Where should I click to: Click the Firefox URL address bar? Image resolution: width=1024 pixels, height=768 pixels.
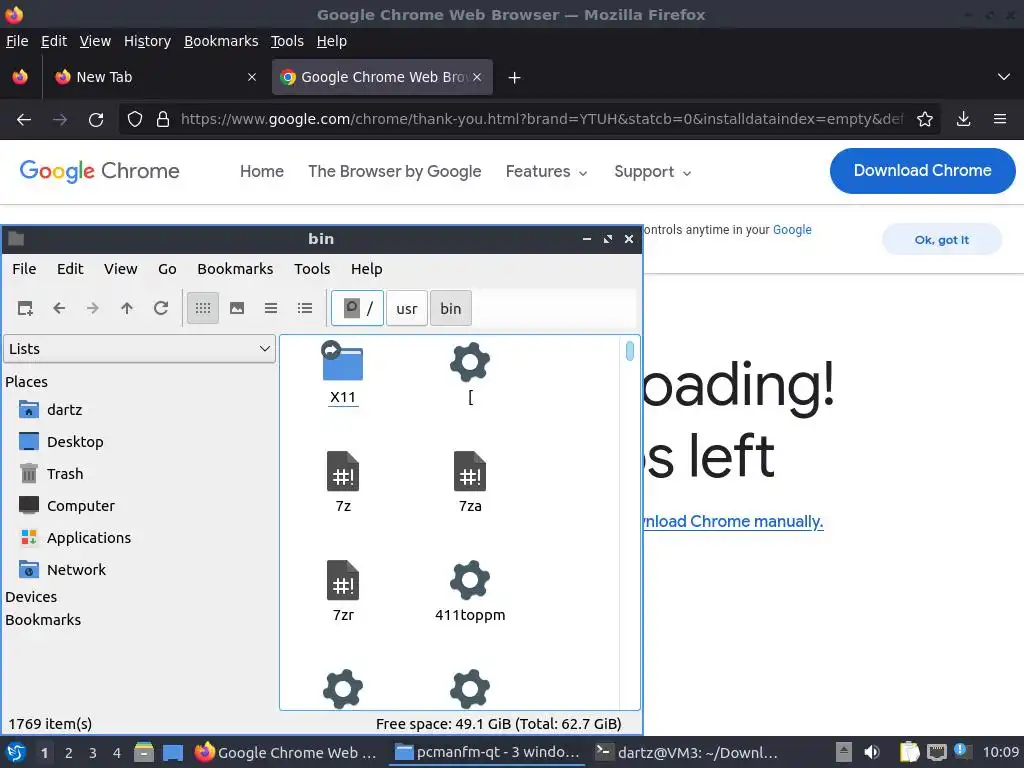tap(542, 120)
